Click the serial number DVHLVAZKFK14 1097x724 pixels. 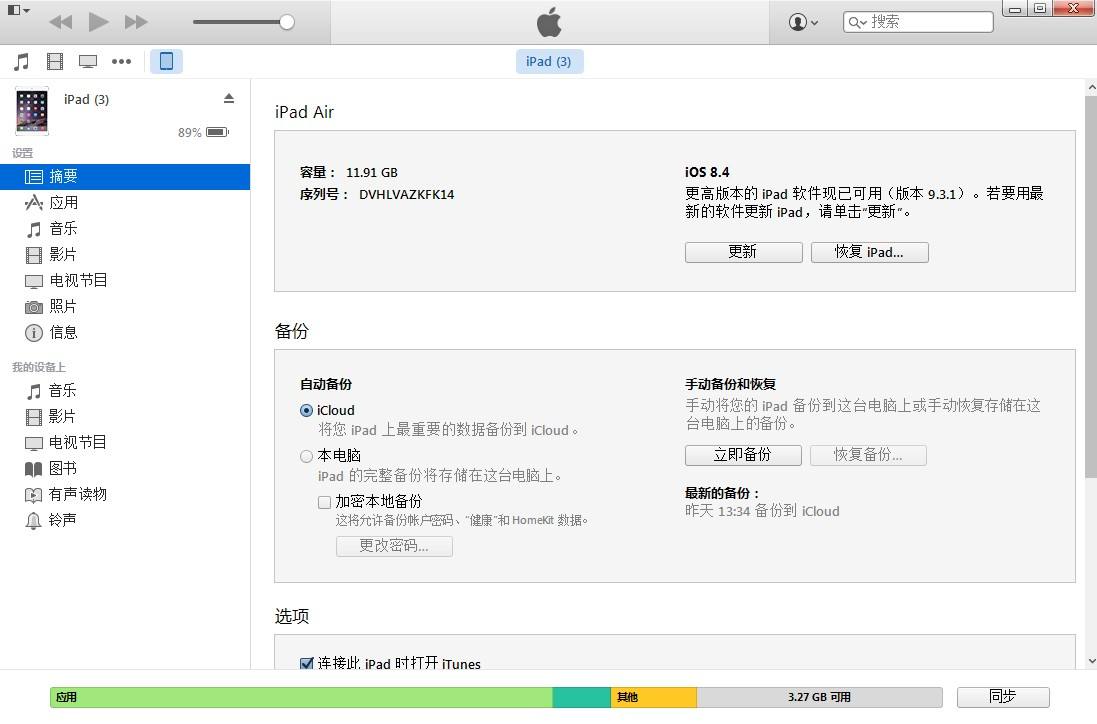point(406,194)
